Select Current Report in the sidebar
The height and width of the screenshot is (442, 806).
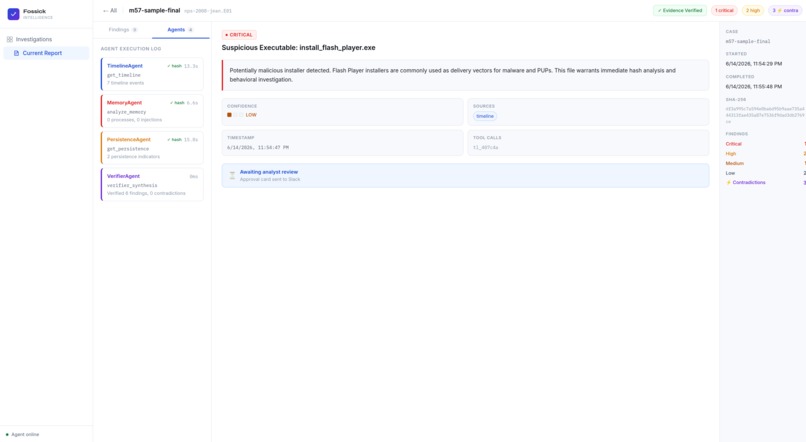(46, 53)
